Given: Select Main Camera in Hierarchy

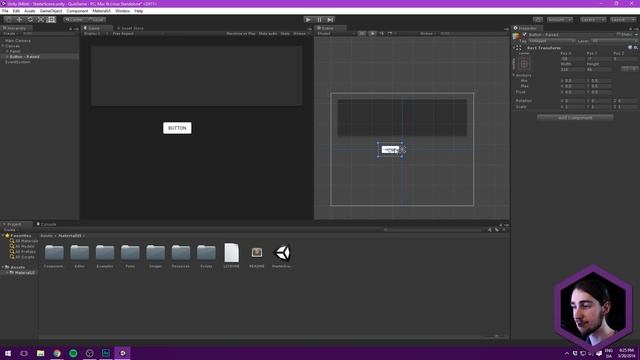Looking at the screenshot, I should [18, 41].
